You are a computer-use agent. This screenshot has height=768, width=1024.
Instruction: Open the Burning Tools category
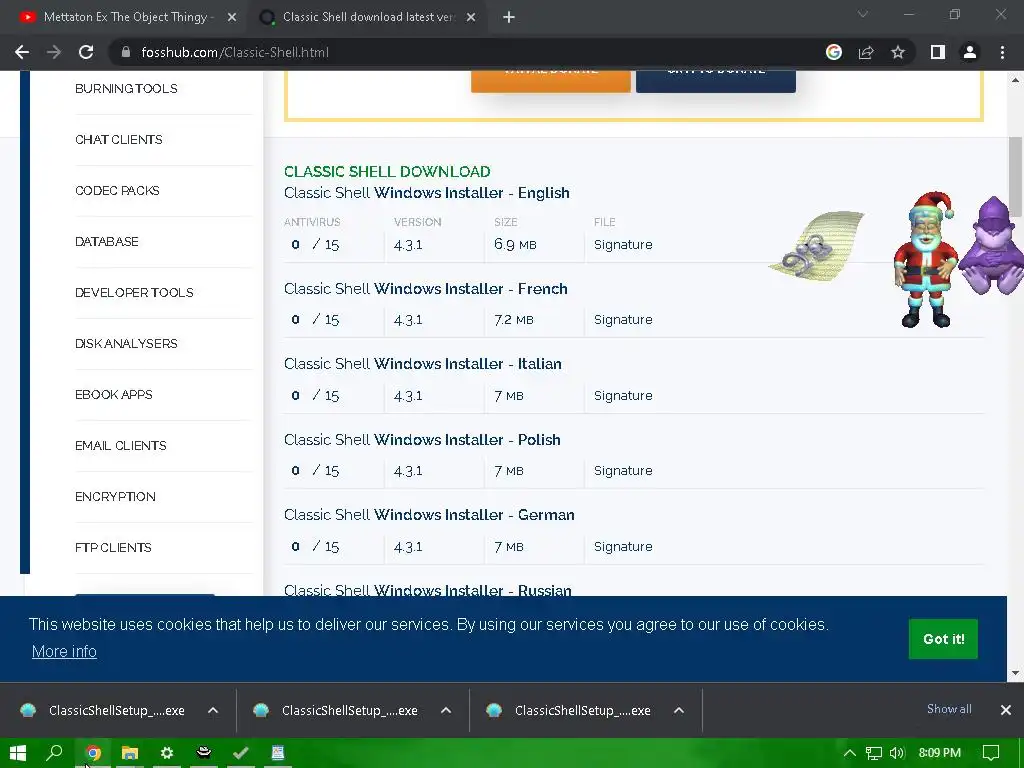pos(126,89)
